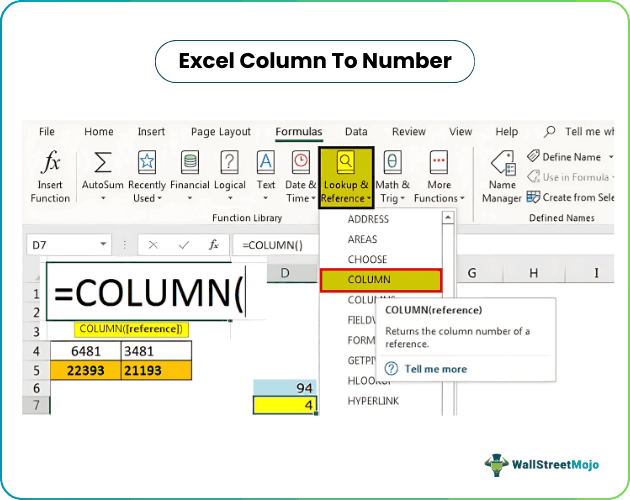Choose AREAS from the function list
The image size is (630, 500).
click(x=362, y=239)
